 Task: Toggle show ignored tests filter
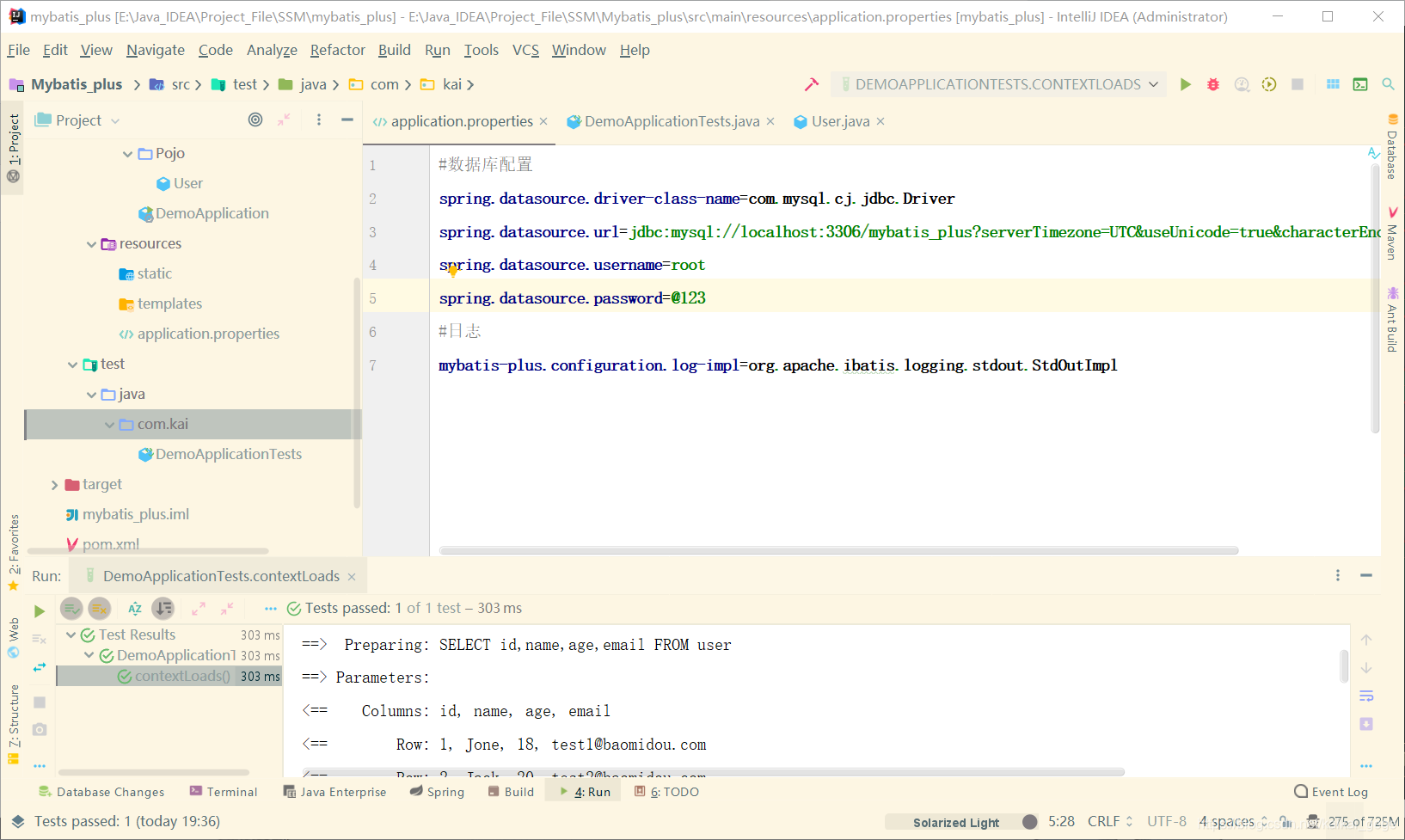100,609
